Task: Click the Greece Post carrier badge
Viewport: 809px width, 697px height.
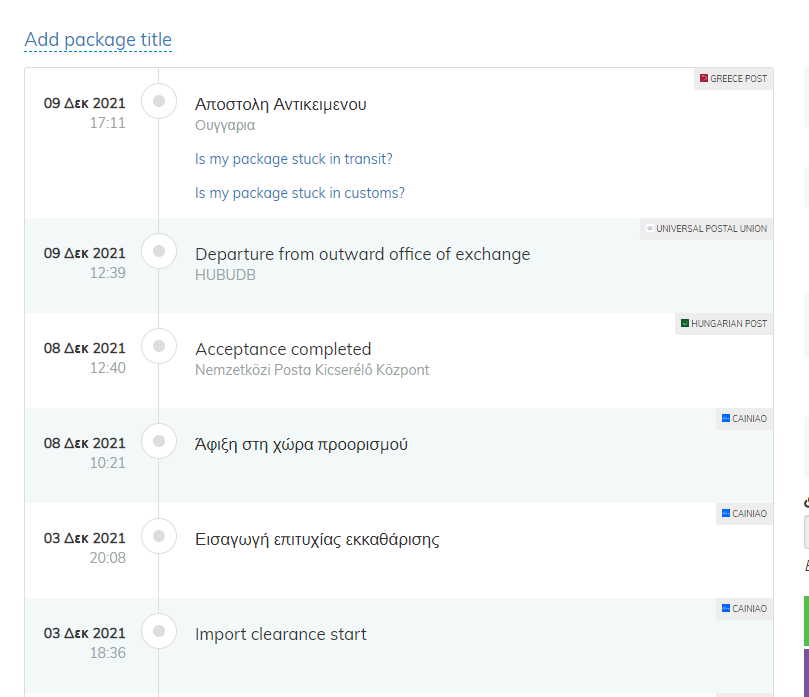Action: point(733,78)
